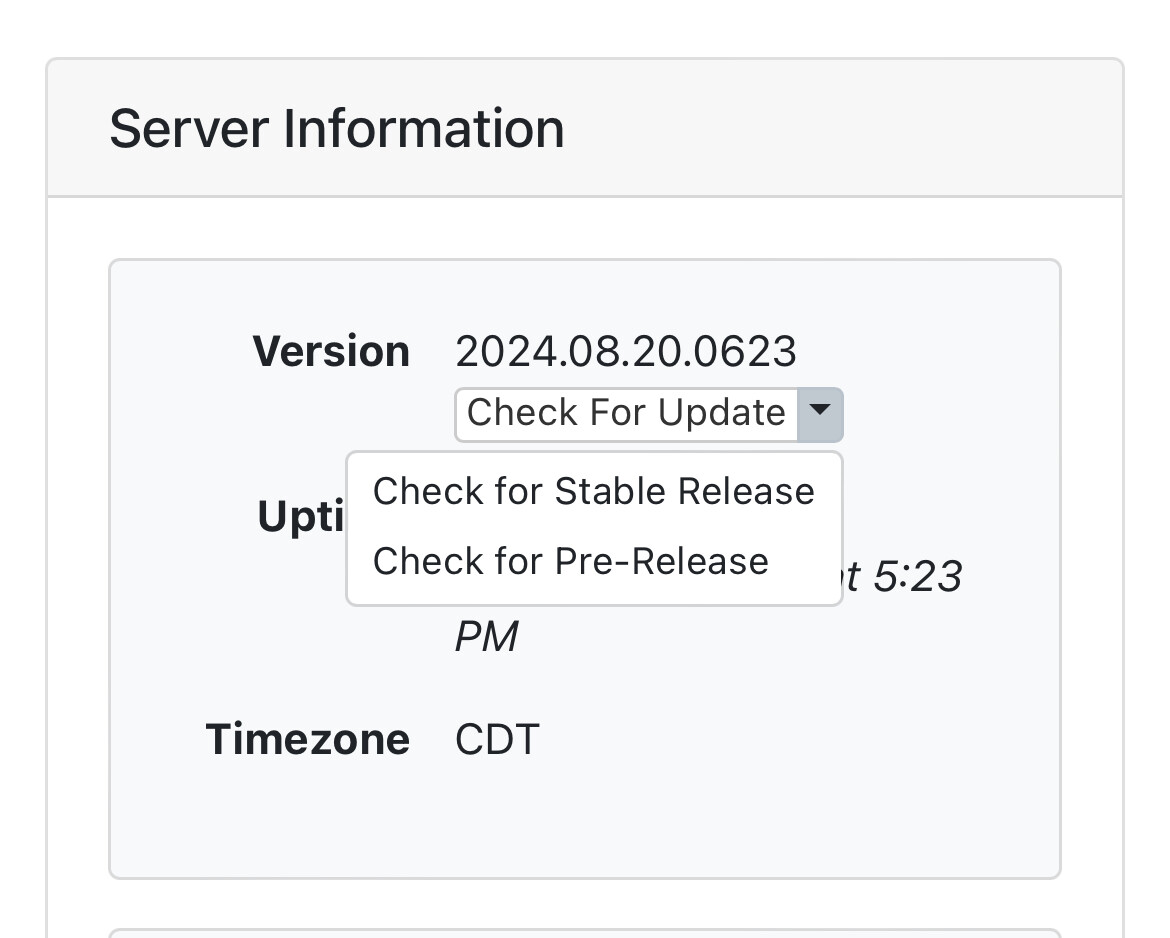Screen dimensions: 1170x938
Task: Click the Timezone label
Action: pos(308,740)
